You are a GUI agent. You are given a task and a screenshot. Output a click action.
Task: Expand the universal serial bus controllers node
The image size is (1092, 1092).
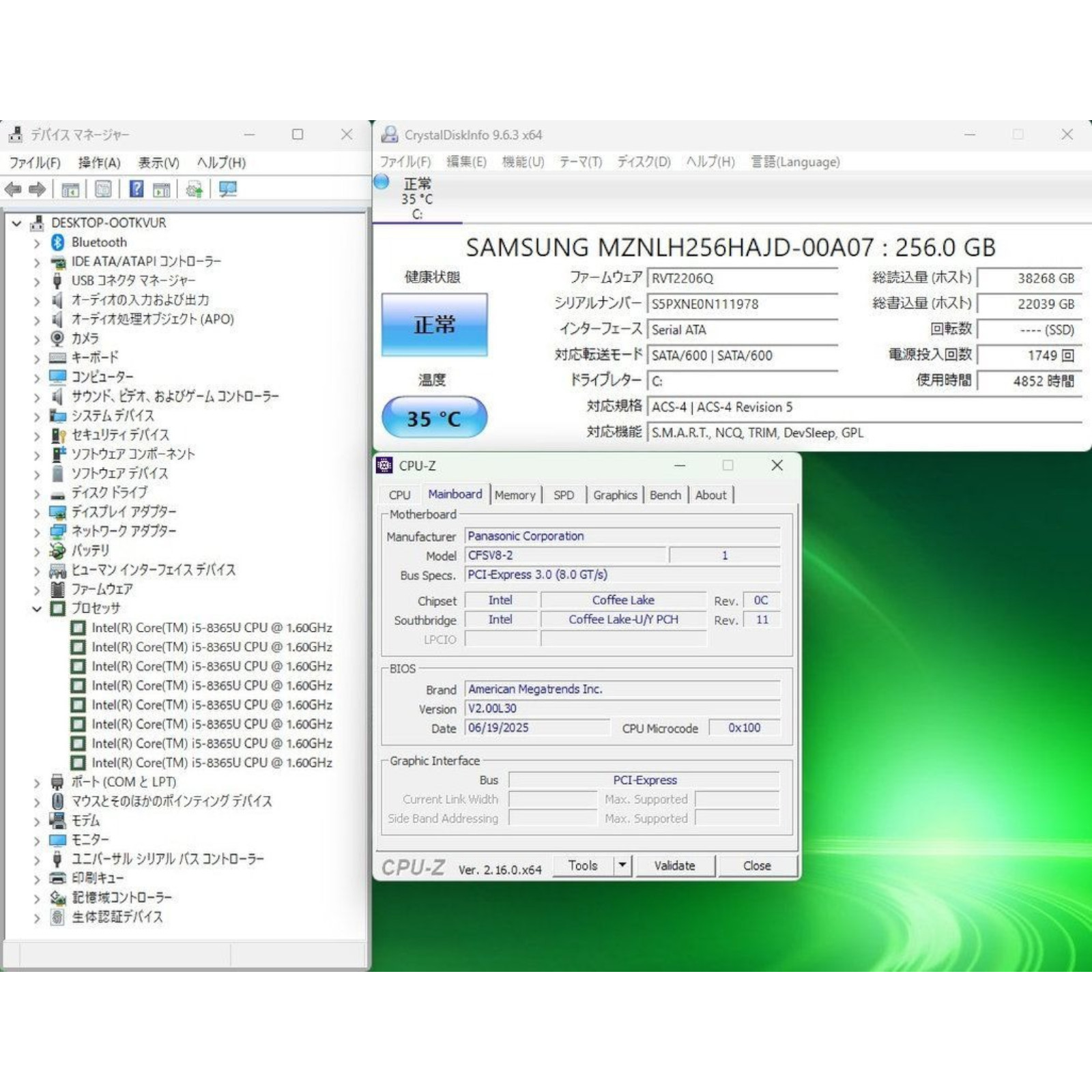point(37,859)
